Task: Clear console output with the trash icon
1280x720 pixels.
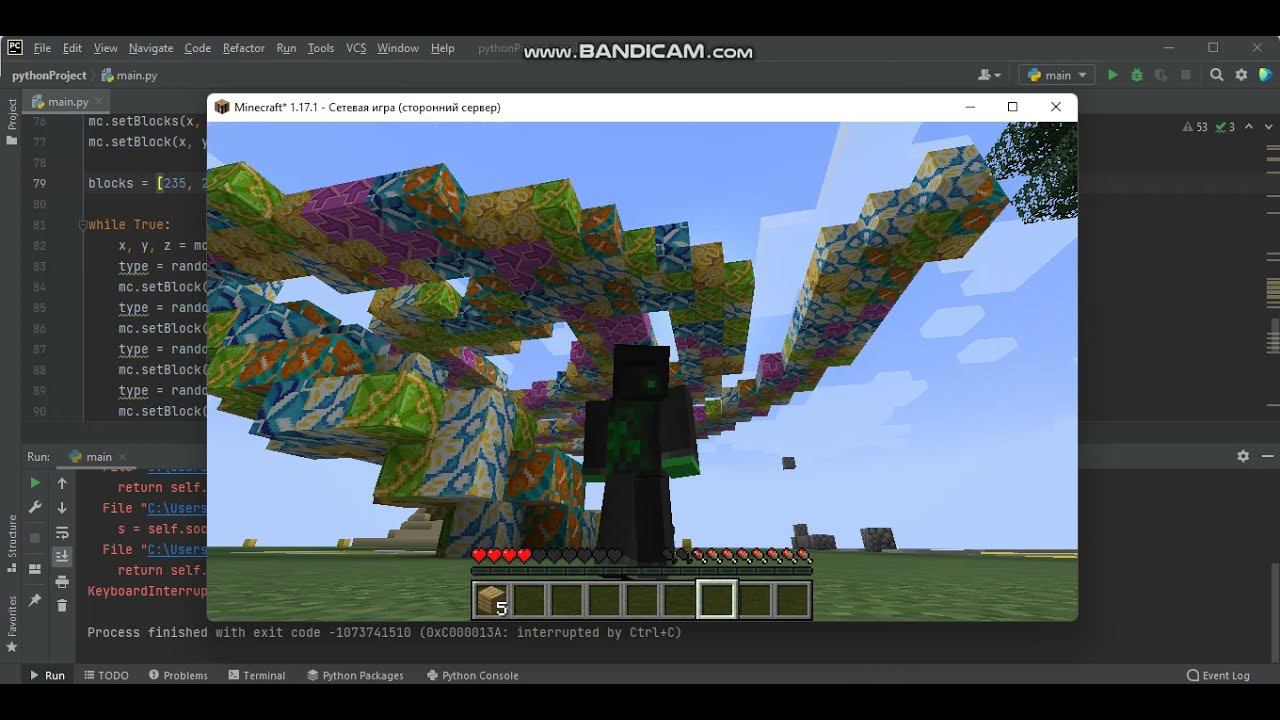Action: (x=62, y=605)
